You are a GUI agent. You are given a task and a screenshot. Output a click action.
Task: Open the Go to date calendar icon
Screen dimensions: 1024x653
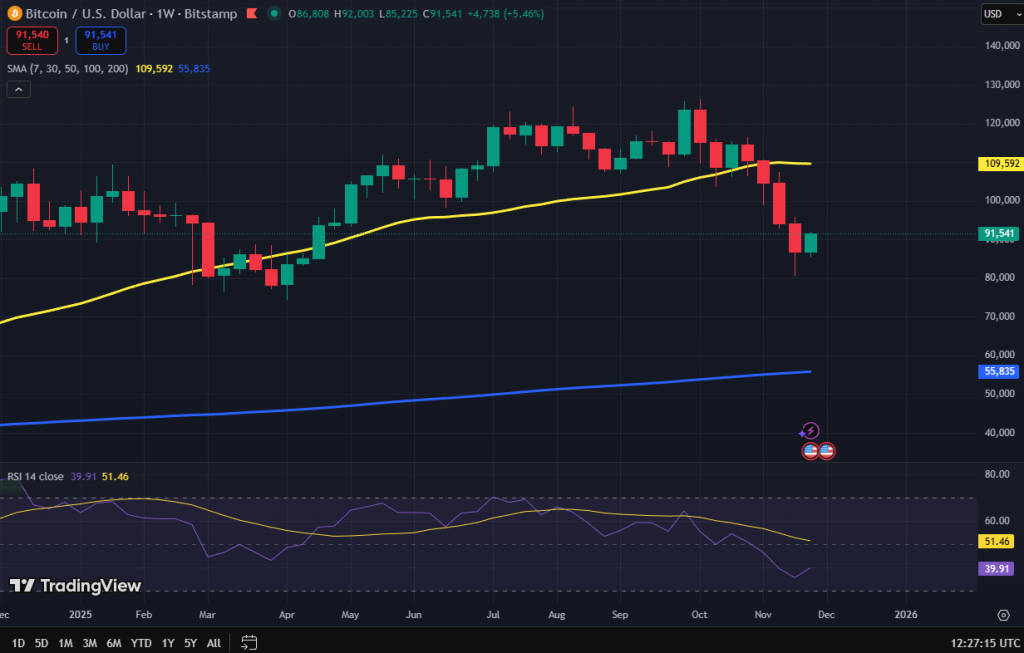pyautogui.click(x=249, y=642)
